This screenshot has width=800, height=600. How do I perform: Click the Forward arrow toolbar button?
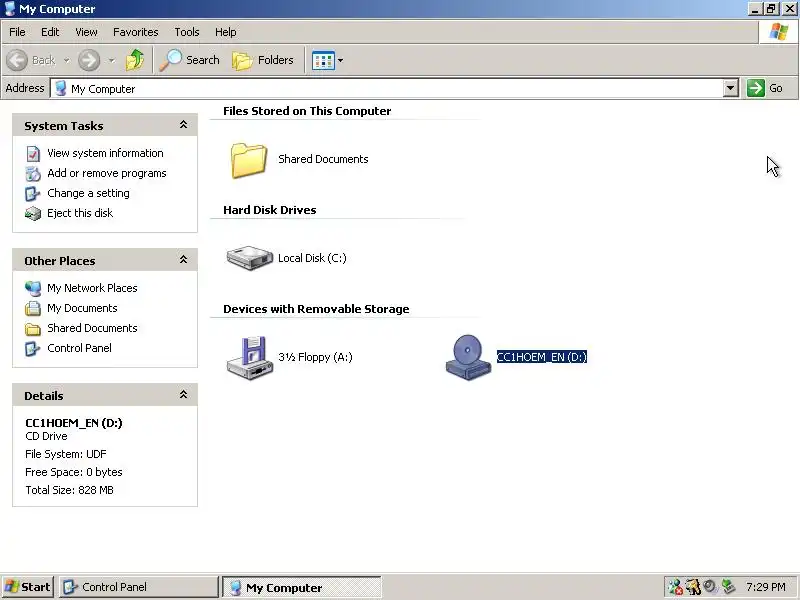[89, 60]
